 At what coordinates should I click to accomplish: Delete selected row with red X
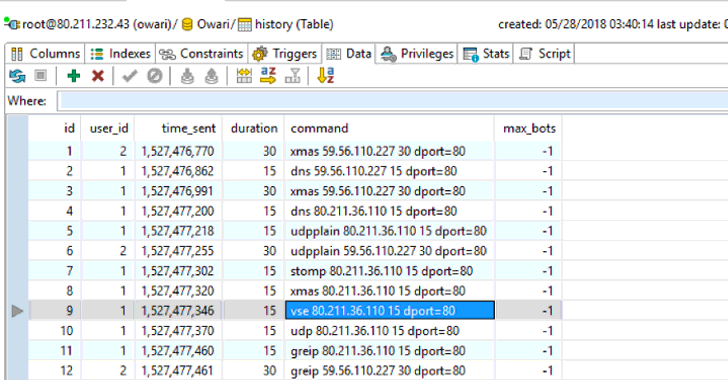(98, 76)
